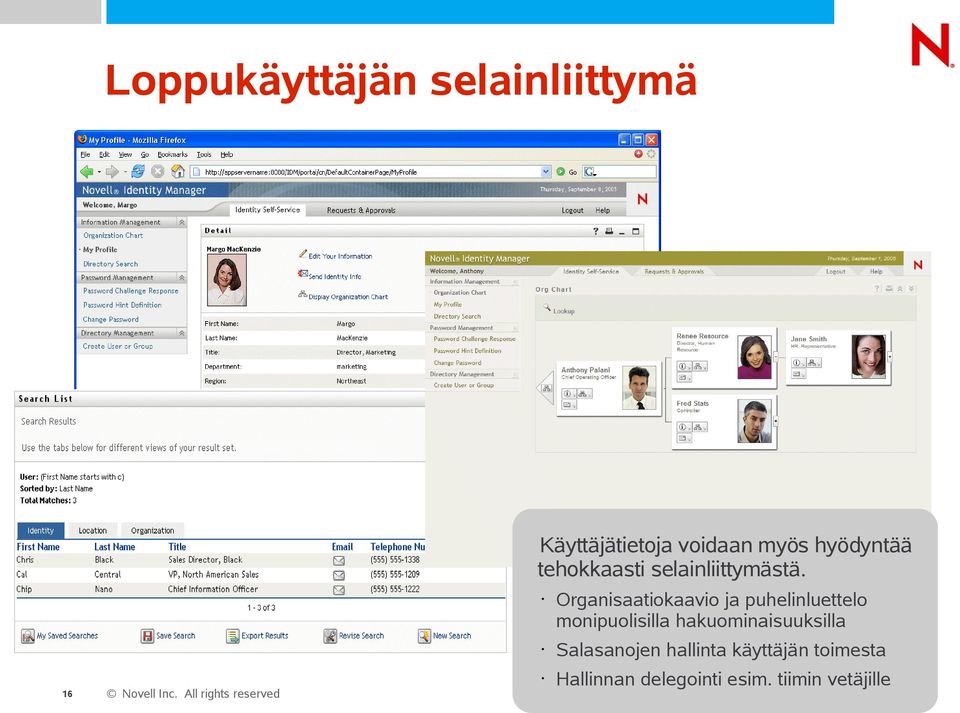
Task: Switch to the Organization tab in Search List
Action: [x=152, y=531]
